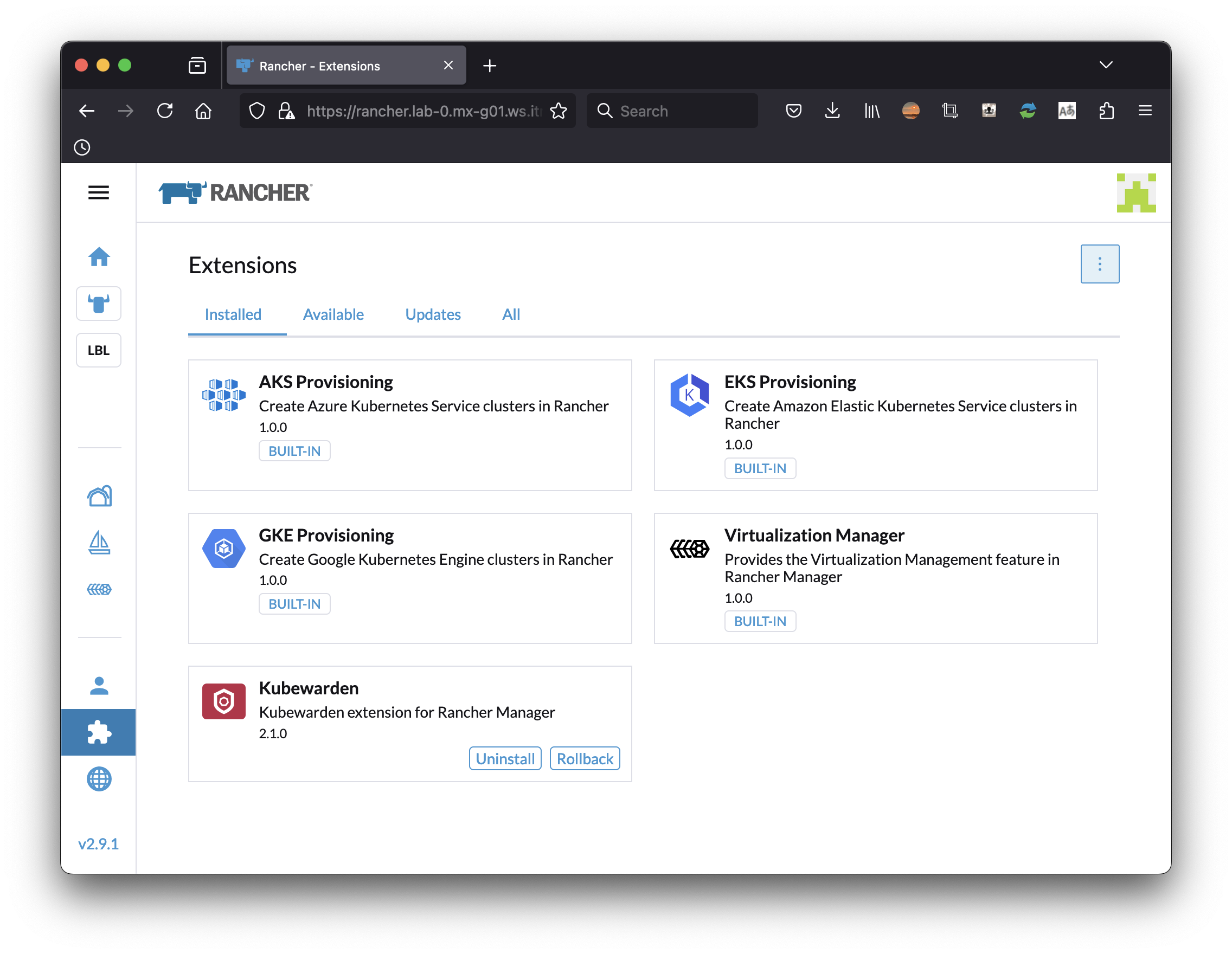Viewport: 1232px width, 954px height.
Task: Click the Rancher logo in header
Action: [235, 192]
